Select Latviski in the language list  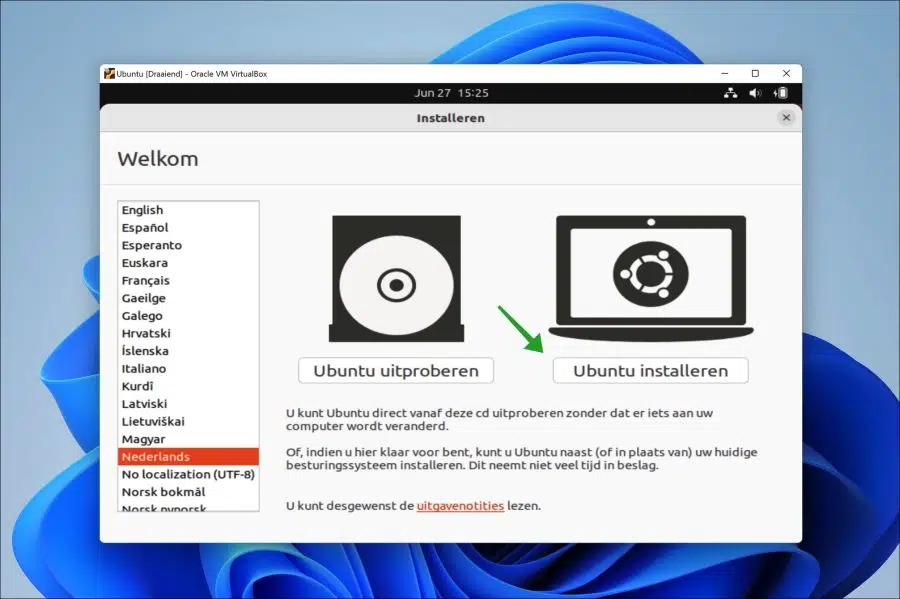tap(188, 404)
